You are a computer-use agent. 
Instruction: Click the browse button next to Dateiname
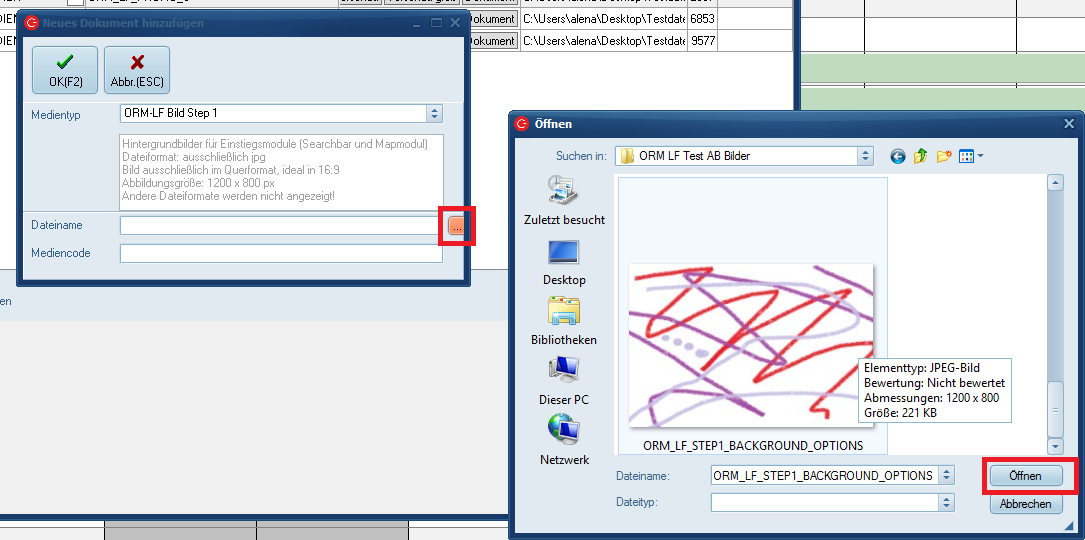[456, 227]
